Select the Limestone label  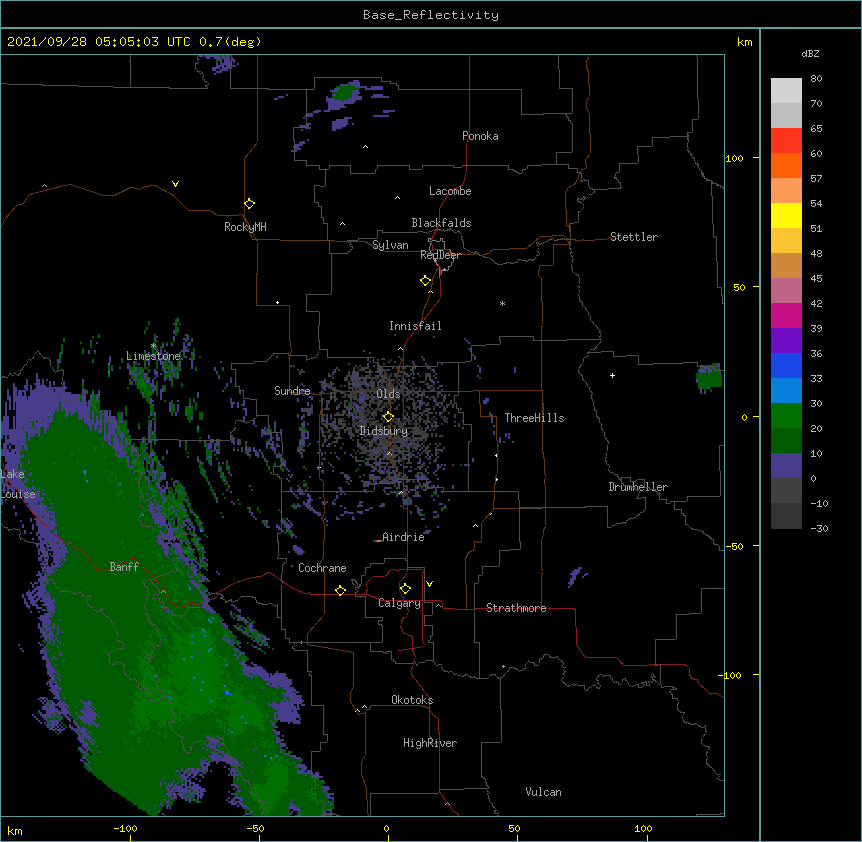153,356
